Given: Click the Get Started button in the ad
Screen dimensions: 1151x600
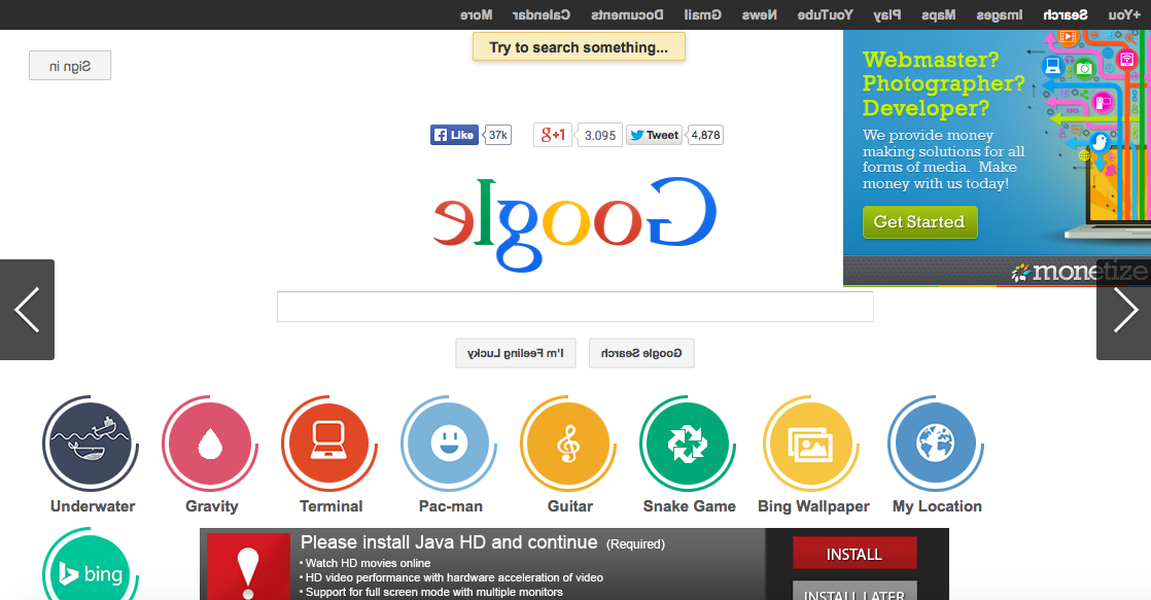Looking at the screenshot, I should [919, 222].
